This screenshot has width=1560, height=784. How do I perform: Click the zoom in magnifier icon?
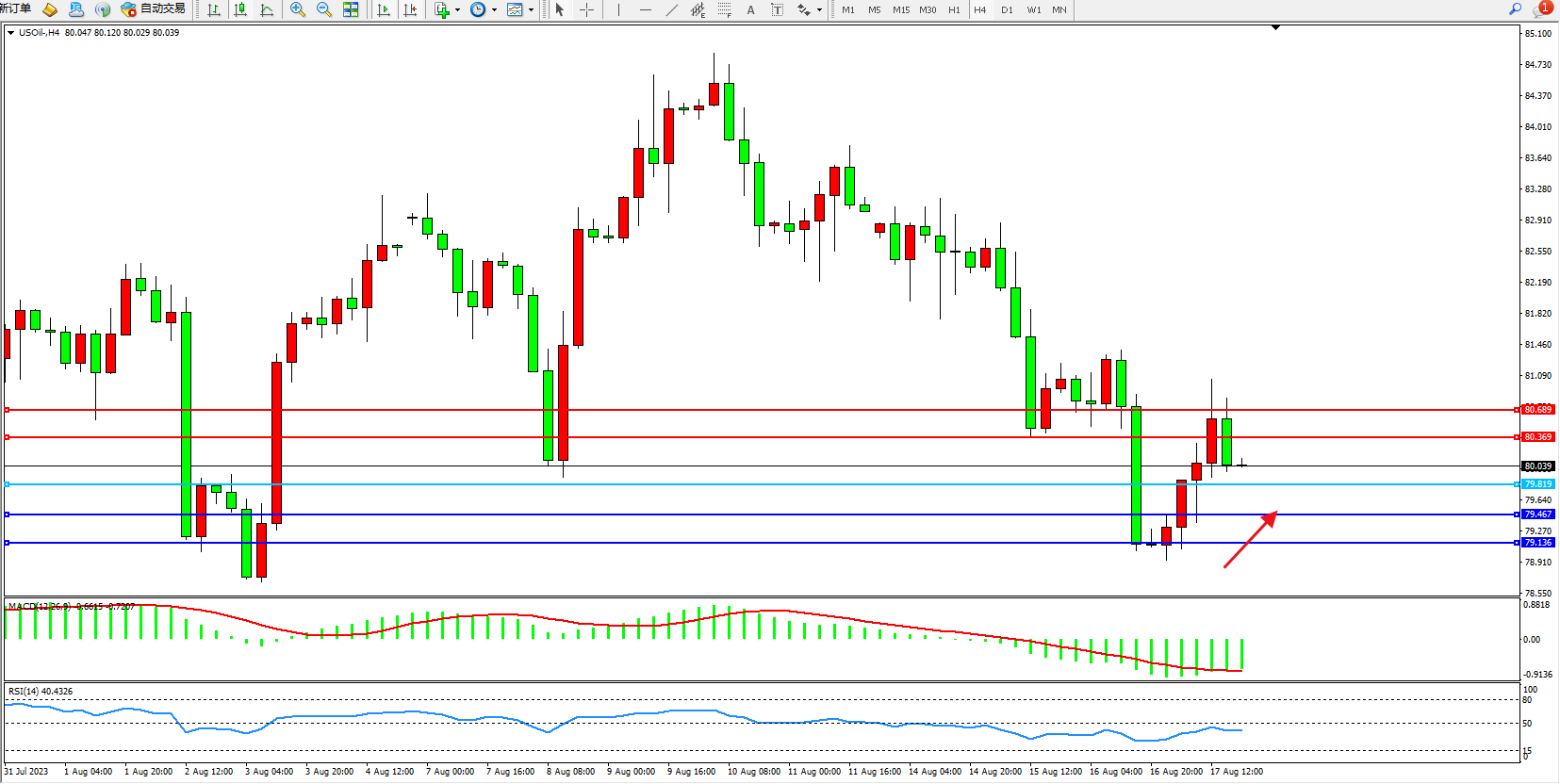pos(298,9)
